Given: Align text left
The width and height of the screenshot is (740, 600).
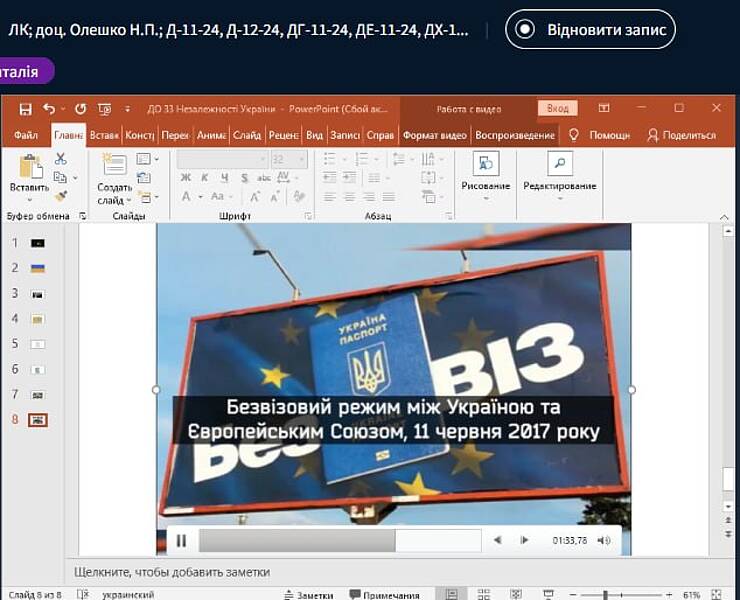Looking at the screenshot, I should (x=329, y=196).
